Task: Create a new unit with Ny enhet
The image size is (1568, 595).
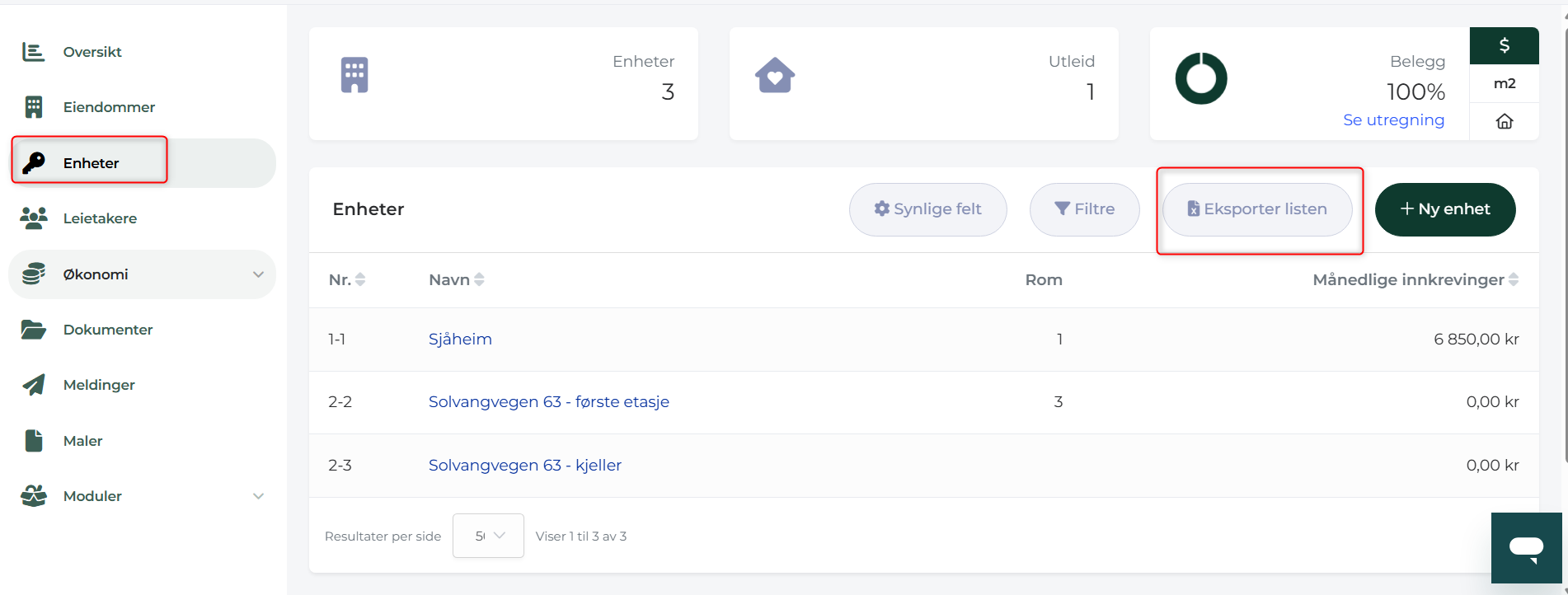Action: (1445, 209)
